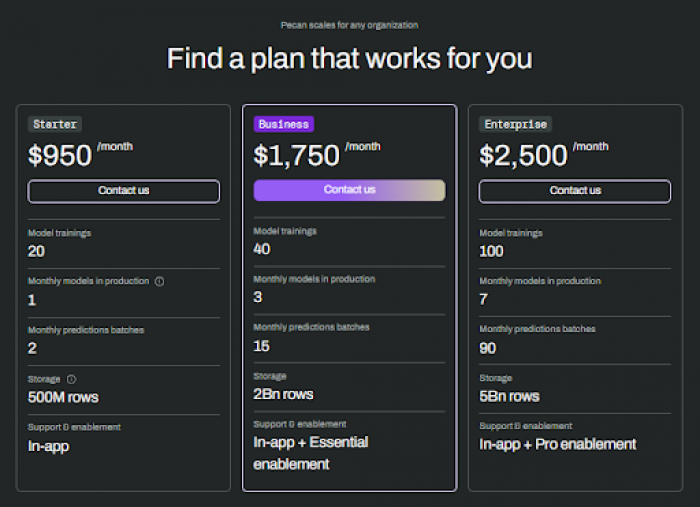The image size is (700, 507).
Task: Click In-app + Pro enablement text
Action: [x=558, y=445]
